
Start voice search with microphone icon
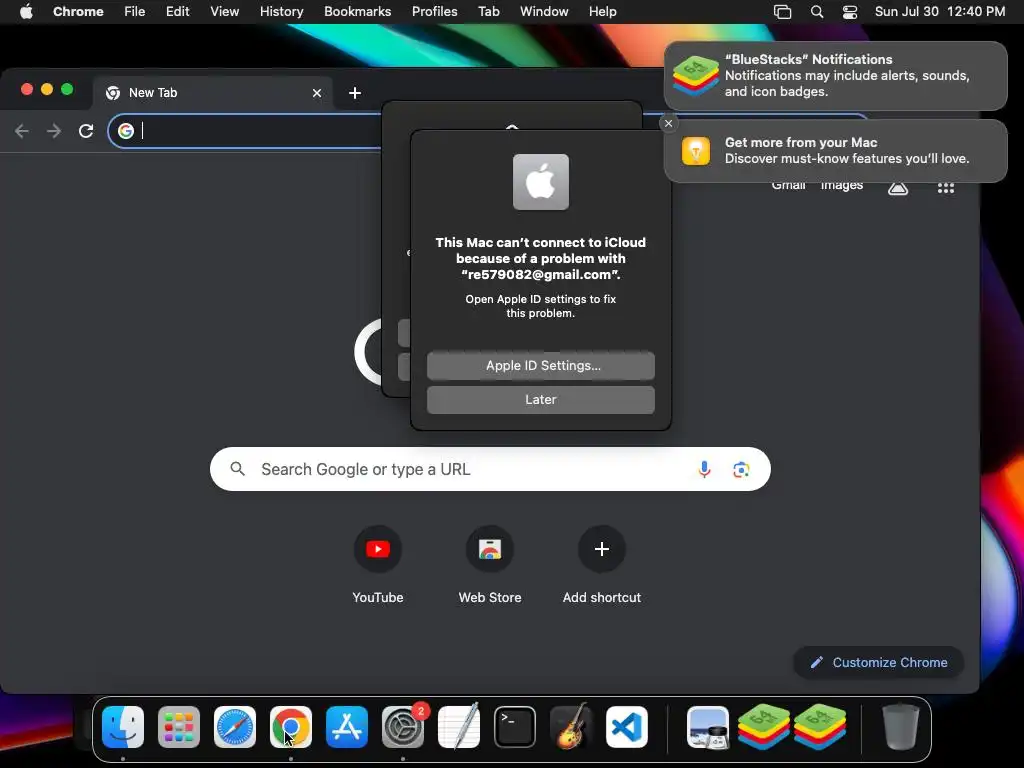704,469
